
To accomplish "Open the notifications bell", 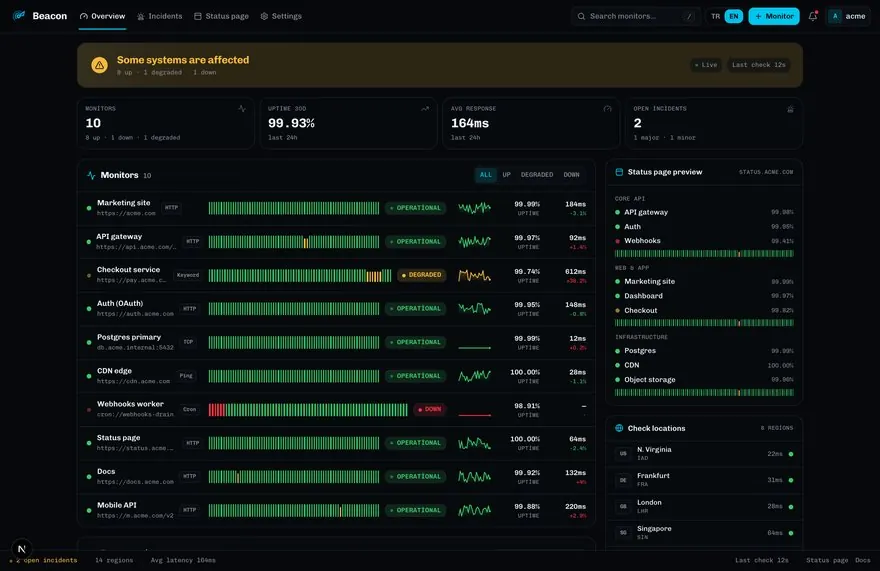I will 813,16.
